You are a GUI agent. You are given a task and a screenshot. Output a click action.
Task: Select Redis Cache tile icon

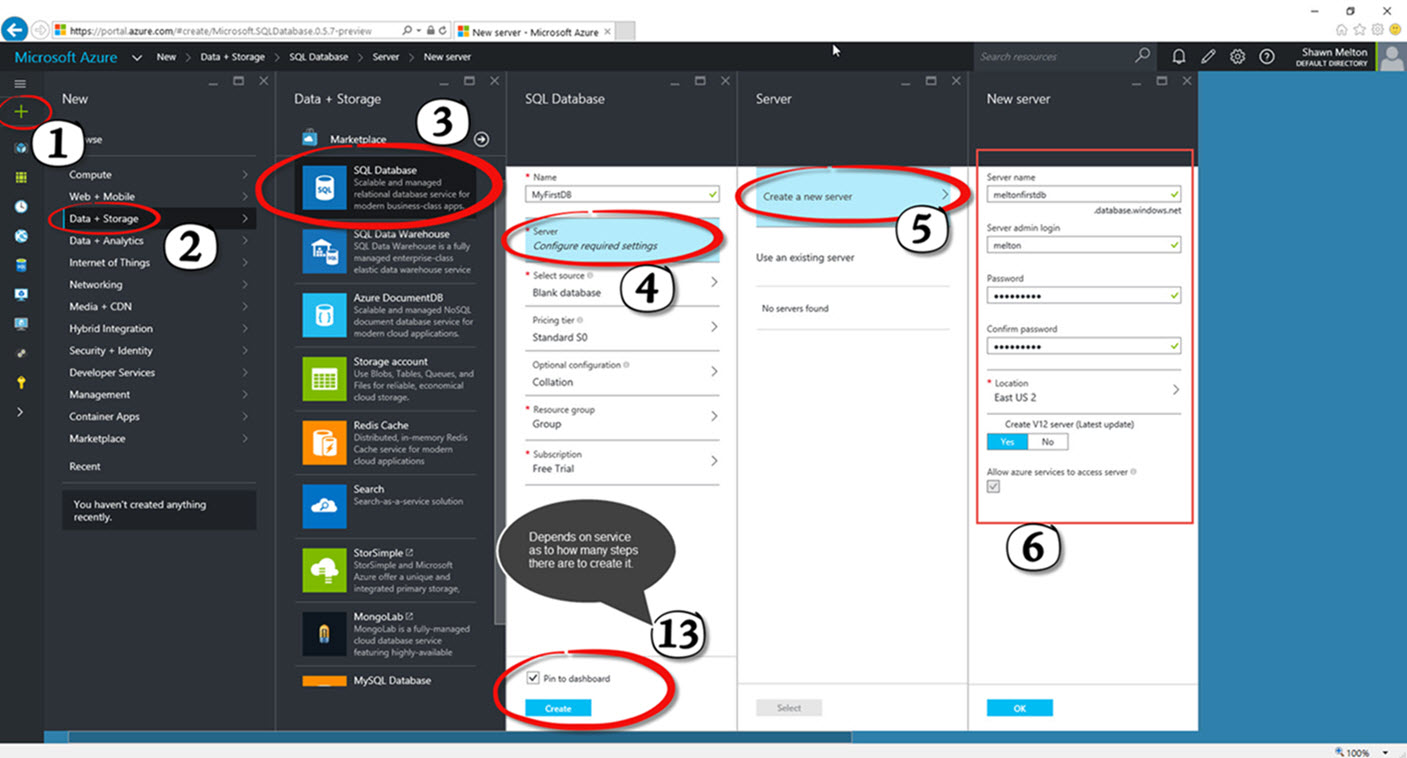click(324, 443)
